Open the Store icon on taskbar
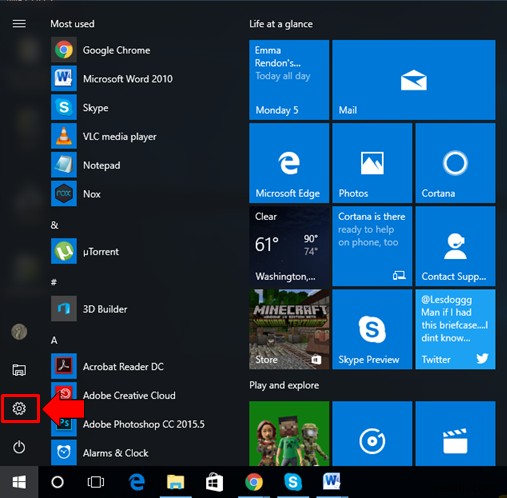Viewport: 507px width, 498px height. pos(214,482)
